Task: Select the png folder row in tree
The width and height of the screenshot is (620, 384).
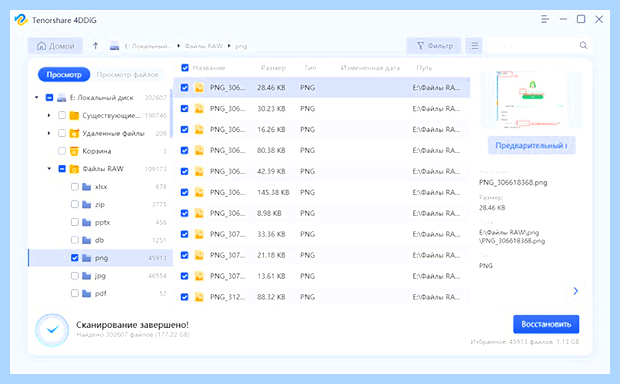Action: (x=100, y=258)
